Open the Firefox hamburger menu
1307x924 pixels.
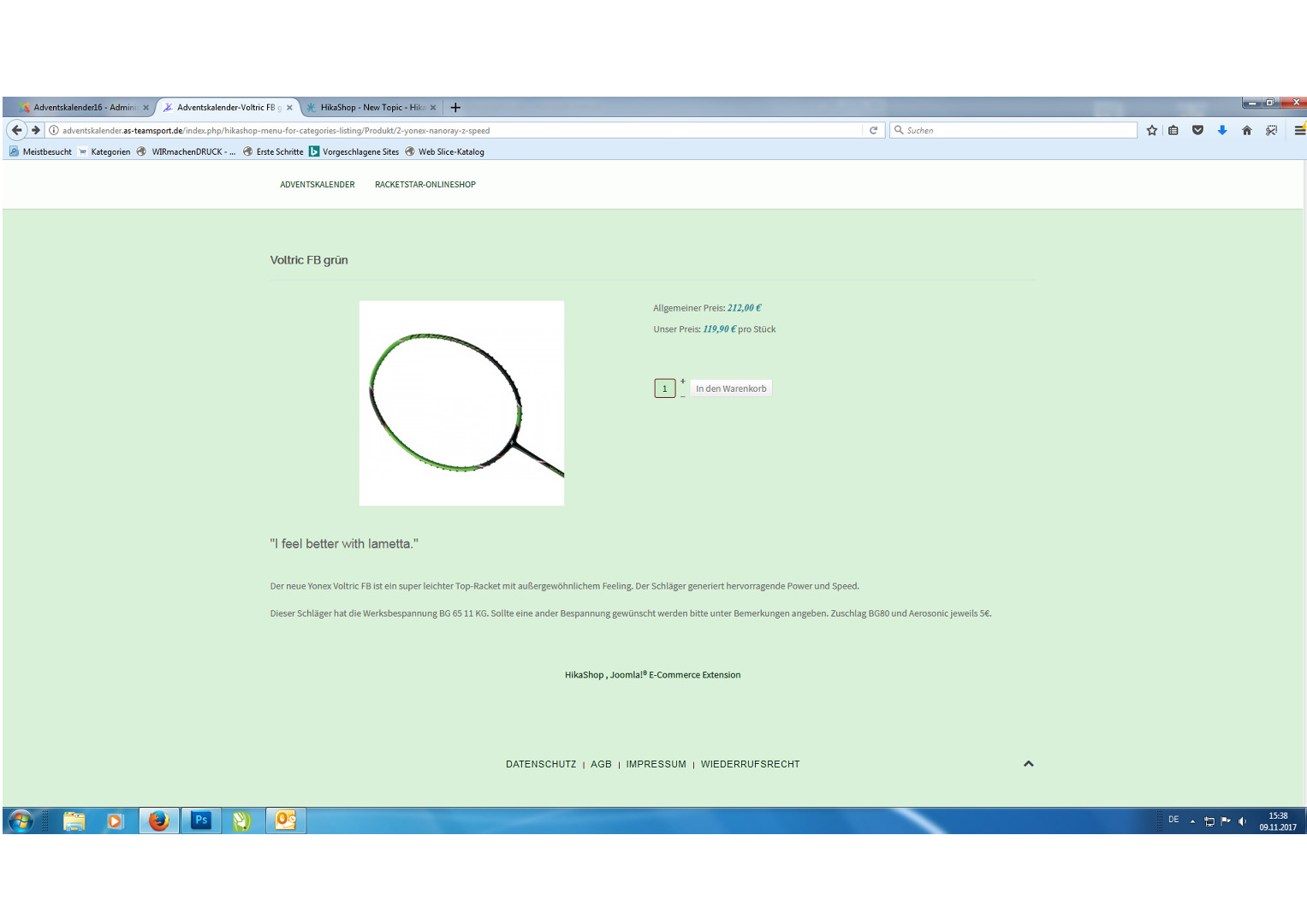[x=1299, y=130]
